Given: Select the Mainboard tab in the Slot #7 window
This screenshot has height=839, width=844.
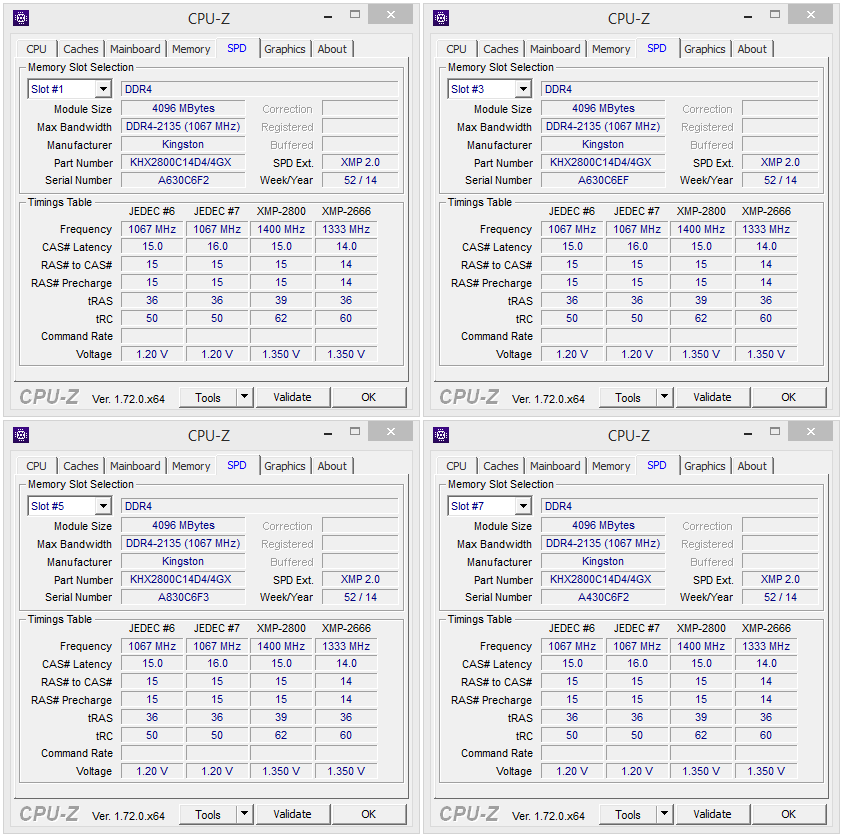Looking at the screenshot, I should pyautogui.click(x=555, y=466).
